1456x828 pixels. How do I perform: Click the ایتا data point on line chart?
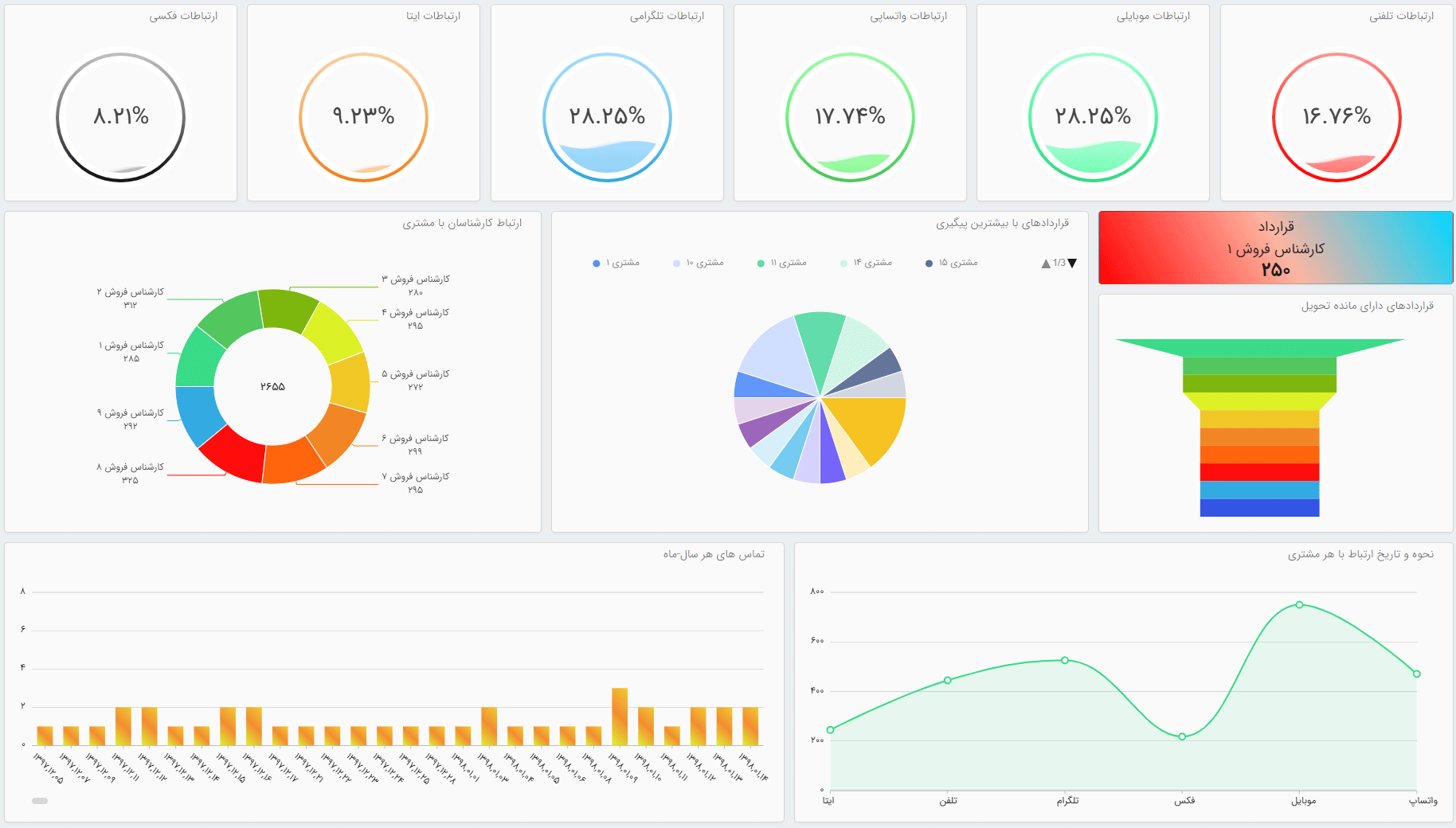pyautogui.click(x=831, y=729)
